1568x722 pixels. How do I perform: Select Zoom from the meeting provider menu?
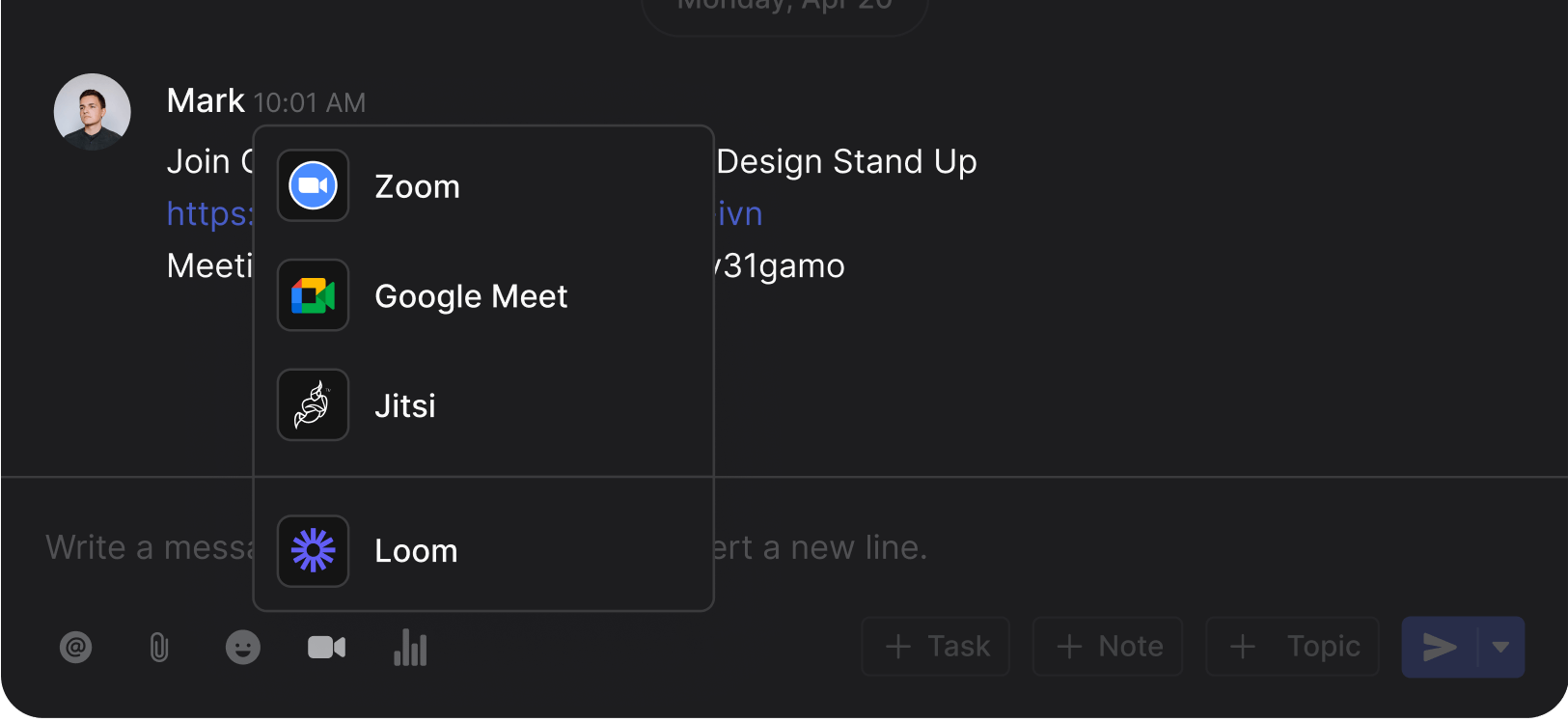[417, 185]
